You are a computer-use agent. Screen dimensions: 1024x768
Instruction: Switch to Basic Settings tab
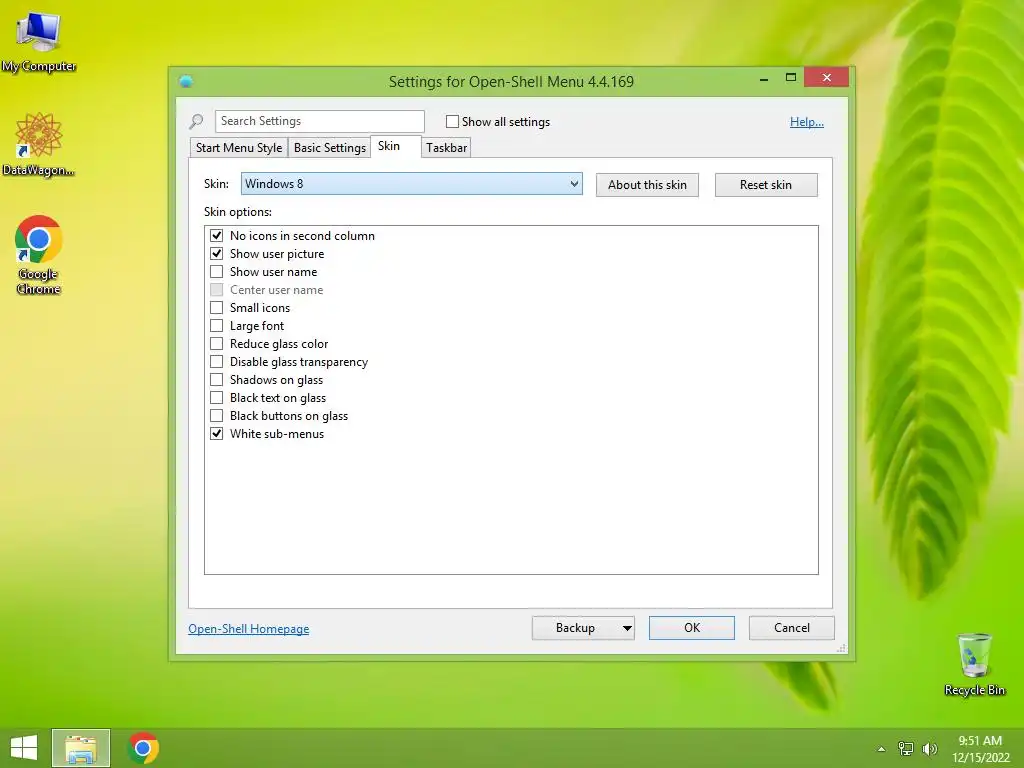click(x=330, y=148)
